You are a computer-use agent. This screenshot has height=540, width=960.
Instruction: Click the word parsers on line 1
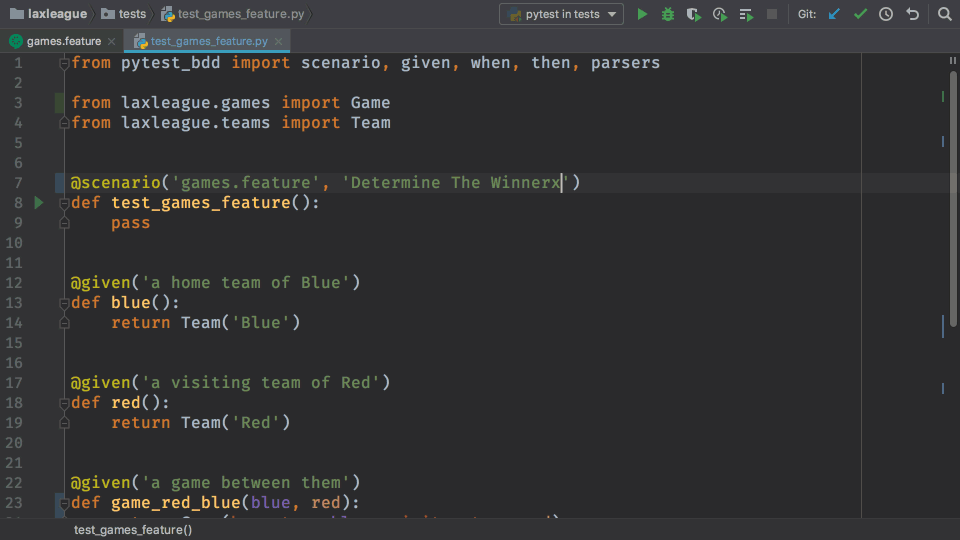pyautogui.click(x=625, y=63)
